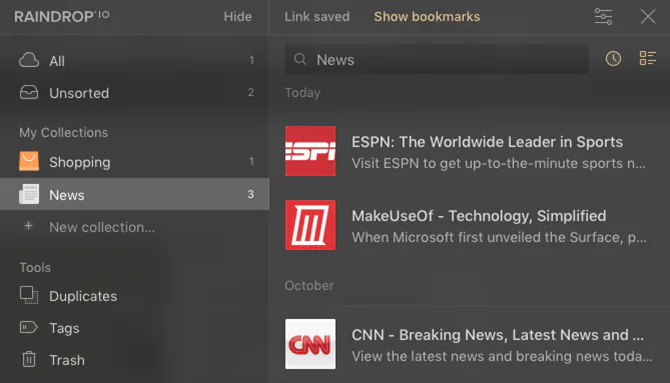The height and width of the screenshot is (383, 670).
Task: Click the Link saved status text
Action: tap(317, 17)
